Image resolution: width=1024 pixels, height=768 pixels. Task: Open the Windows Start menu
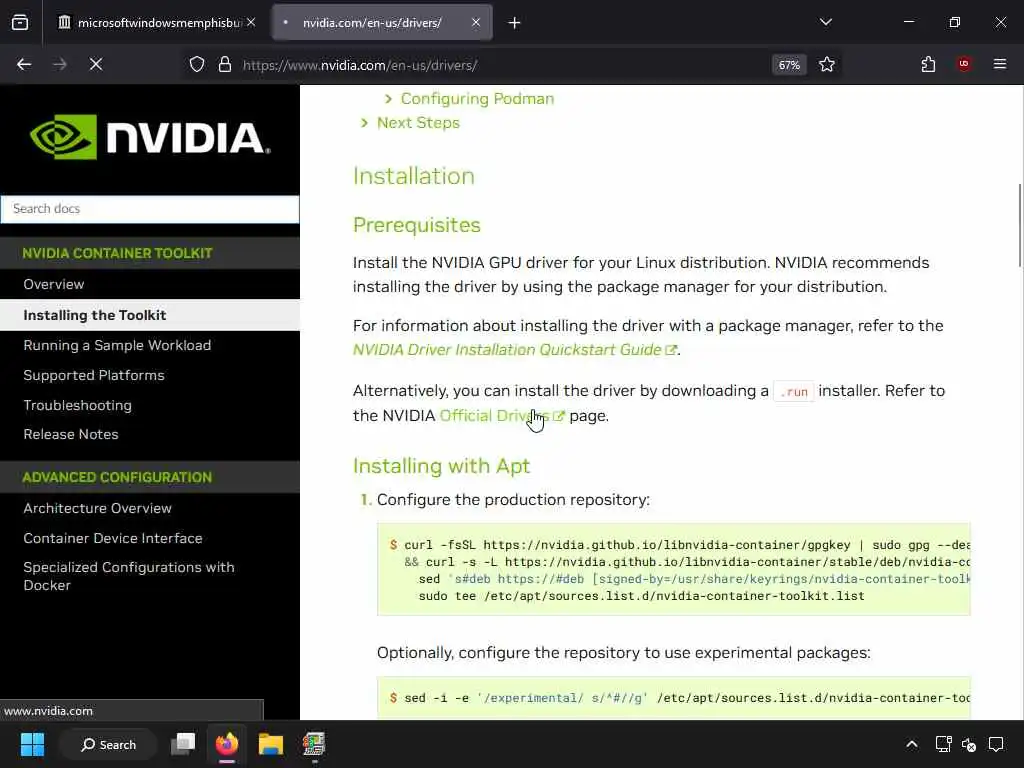point(32,744)
